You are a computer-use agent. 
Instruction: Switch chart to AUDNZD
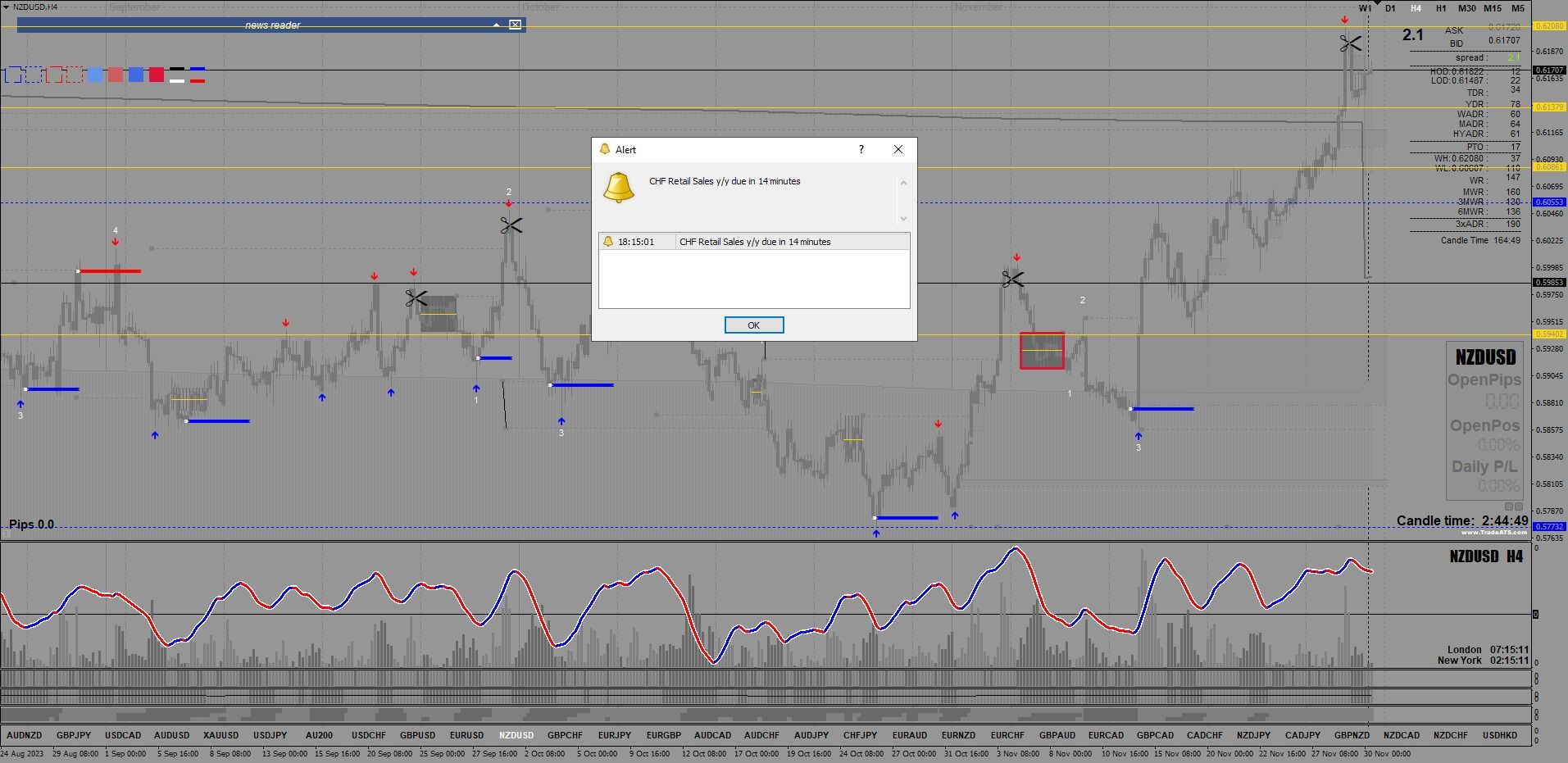pyautogui.click(x=25, y=735)
